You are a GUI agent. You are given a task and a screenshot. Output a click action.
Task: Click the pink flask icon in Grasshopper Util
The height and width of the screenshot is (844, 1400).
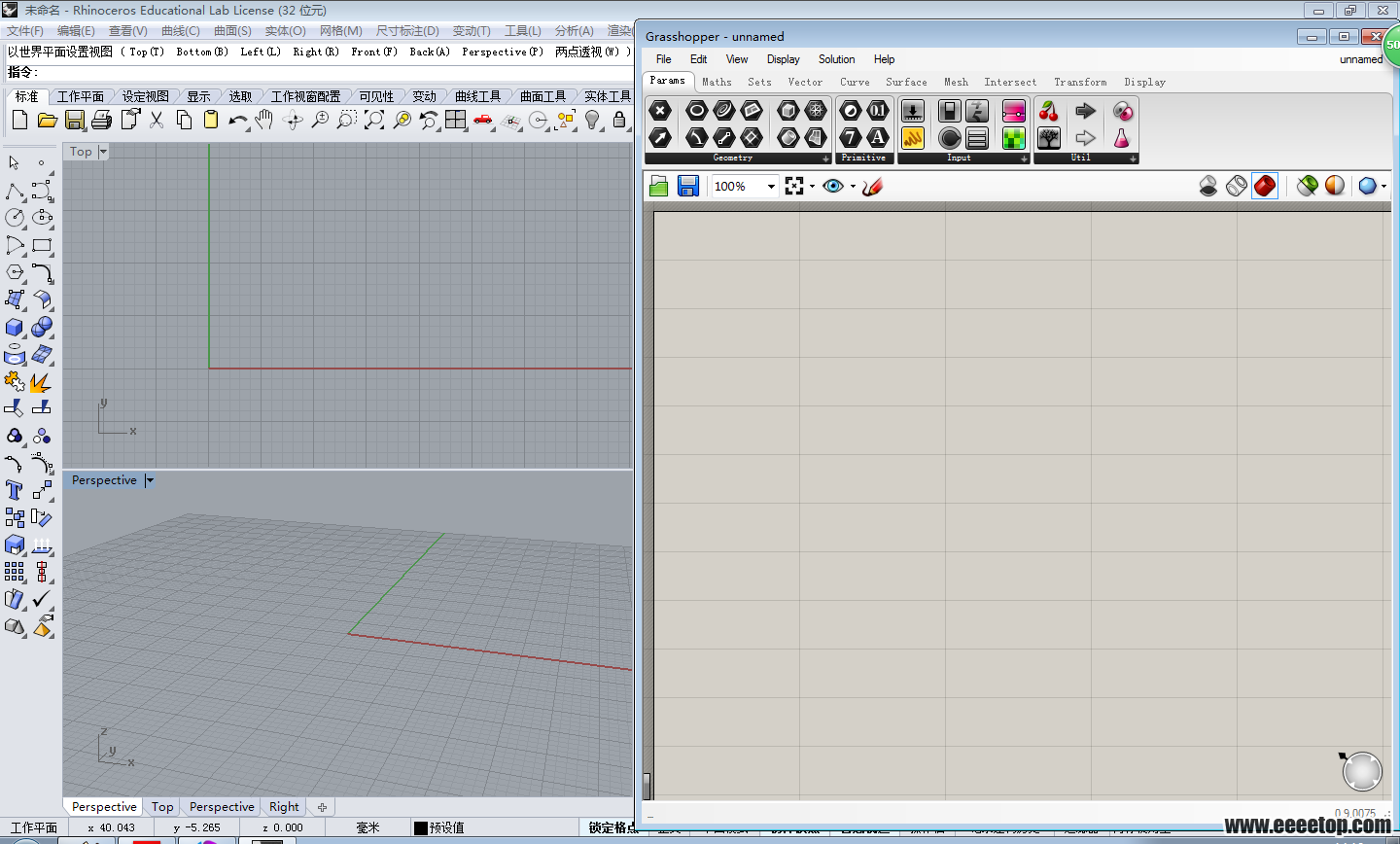1121,137
